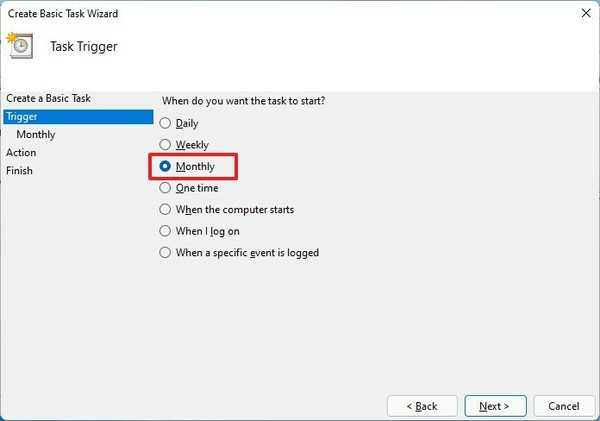Click the Task Trigger clock icon
The width and height of the screenshot is (600, 421).
19,45
